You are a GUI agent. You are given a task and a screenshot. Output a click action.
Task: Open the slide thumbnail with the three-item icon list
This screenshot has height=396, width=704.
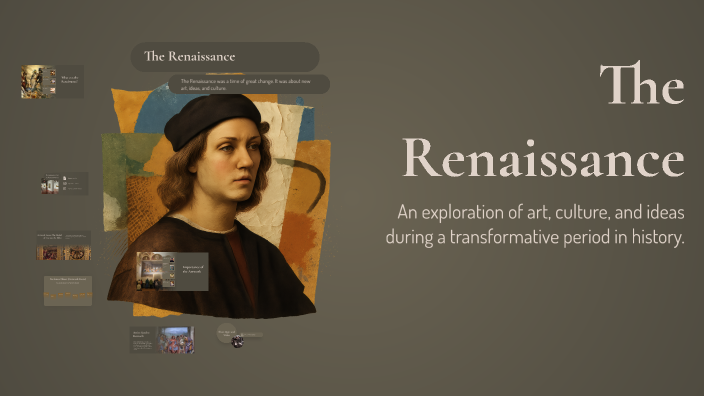pyautogui.click(x=64, y=183)
